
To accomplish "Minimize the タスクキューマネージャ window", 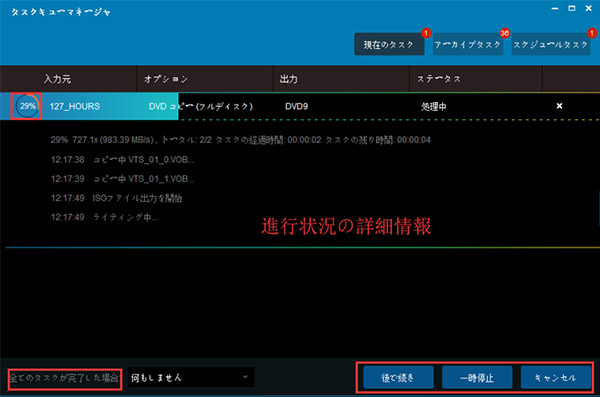I will point(555,8).
